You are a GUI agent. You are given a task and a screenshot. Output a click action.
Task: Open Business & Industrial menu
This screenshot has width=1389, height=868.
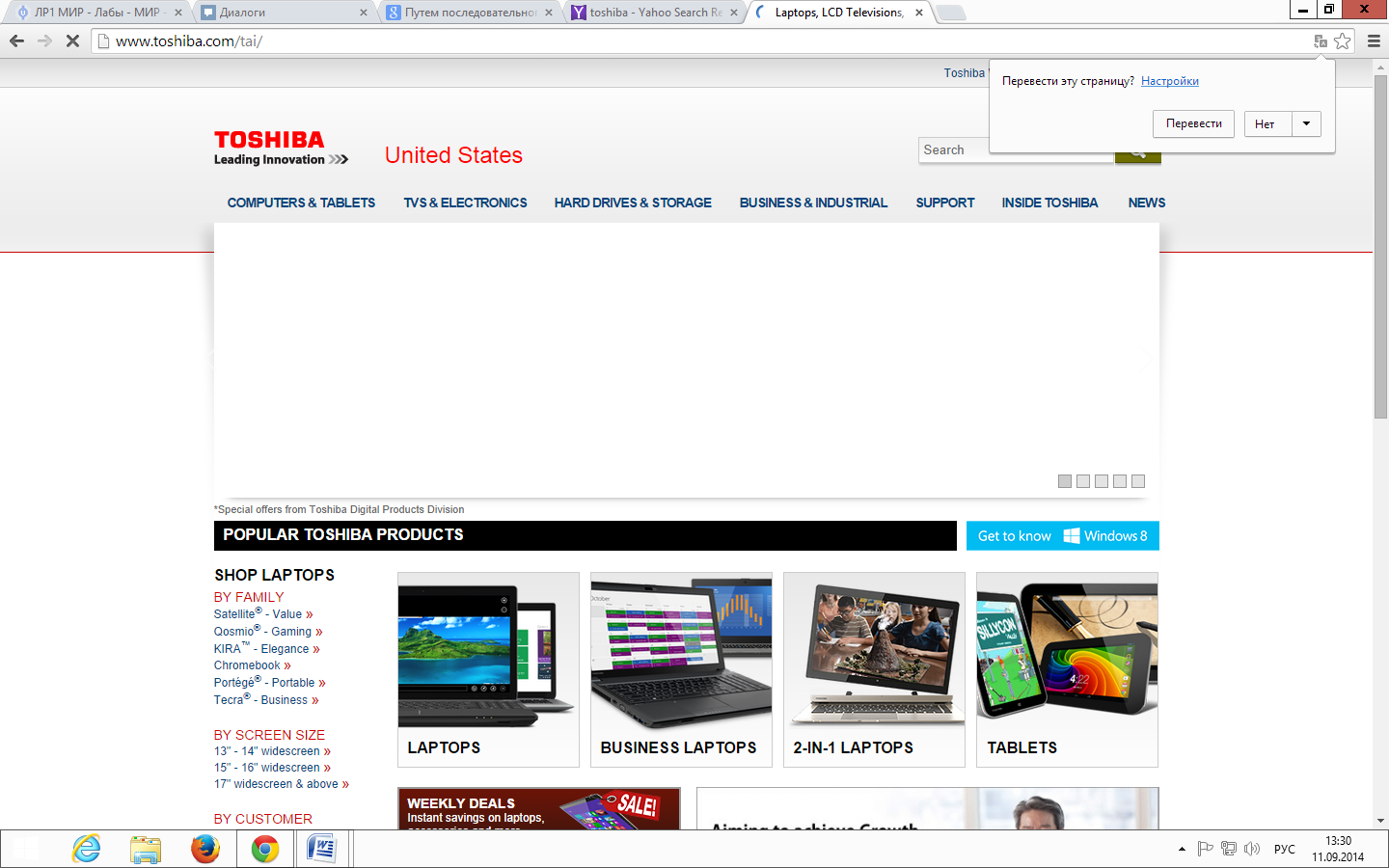(x=813, y=203)
